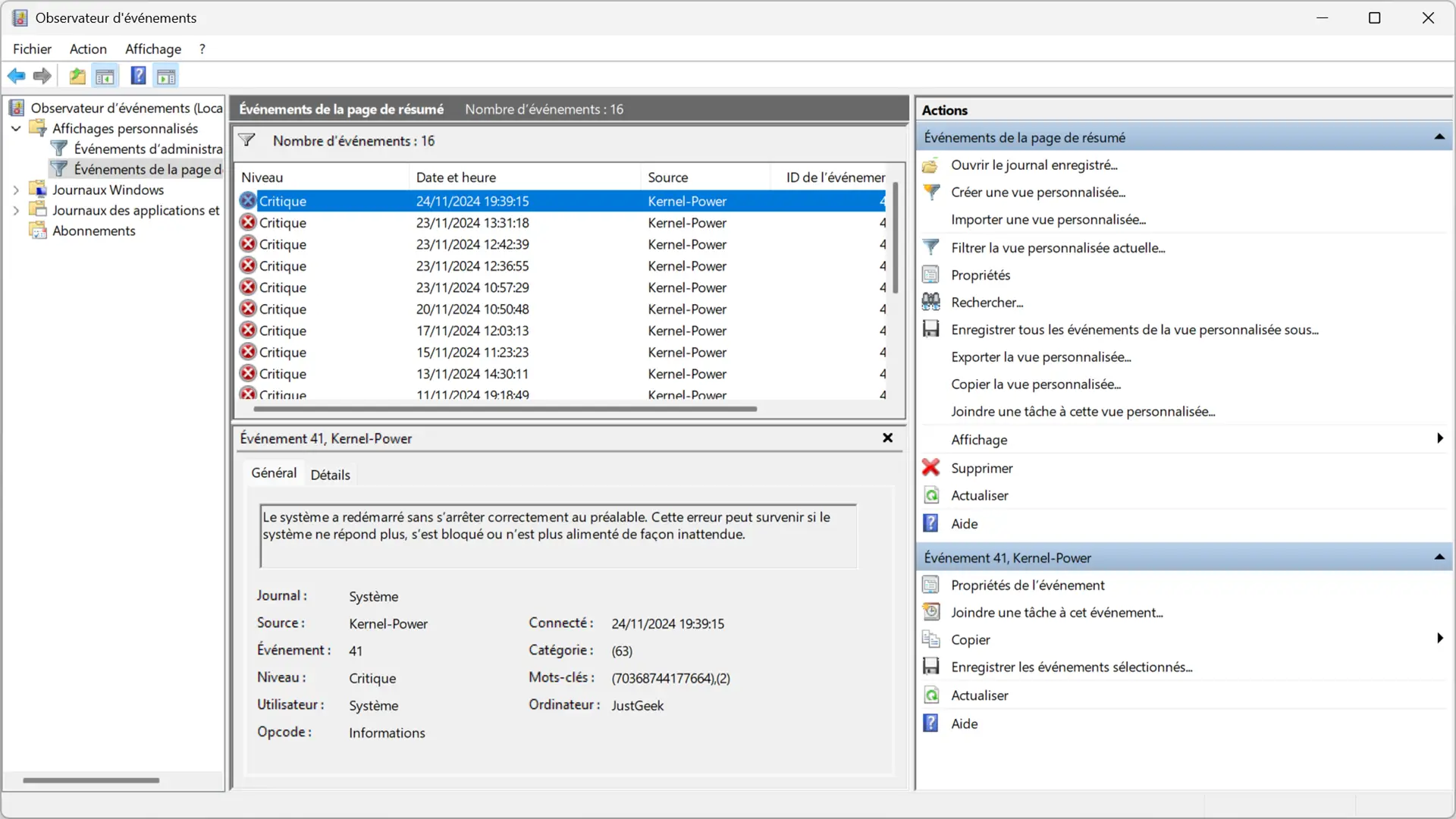Select Événements d'administration tree item

136,149
